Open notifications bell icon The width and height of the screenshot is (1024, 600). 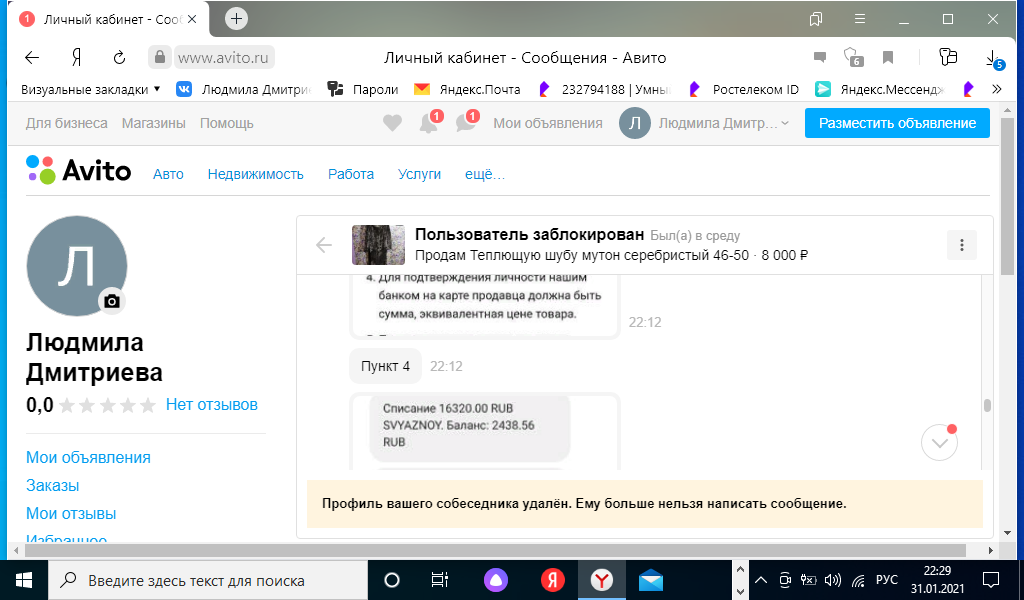[428, 123]
